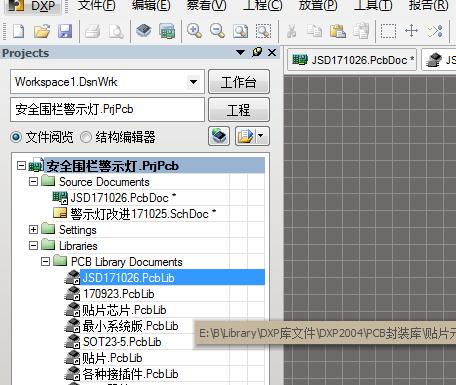
Task: Click the Libraries folder label
Action: (x=78, y=246)
